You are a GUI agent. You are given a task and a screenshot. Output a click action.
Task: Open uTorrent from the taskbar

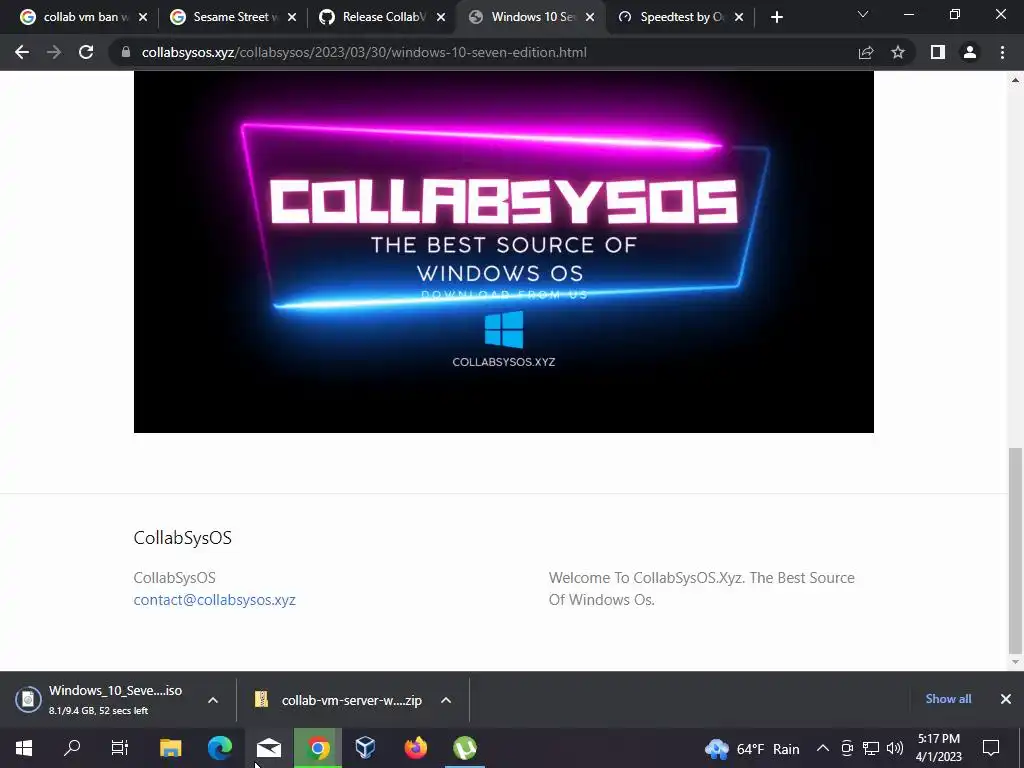464,748
